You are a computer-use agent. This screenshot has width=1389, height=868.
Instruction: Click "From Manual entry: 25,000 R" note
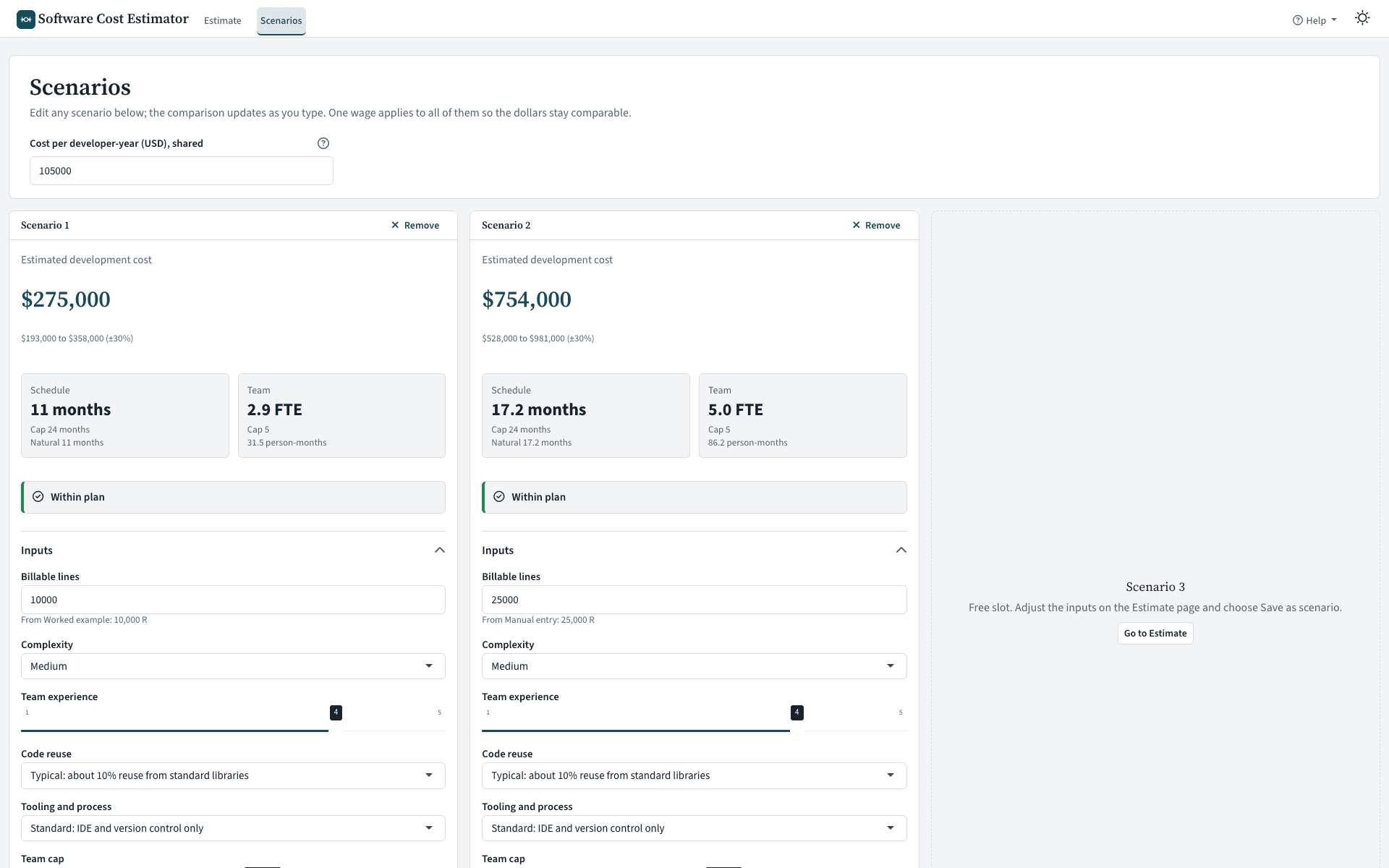(x=538, y=620)
